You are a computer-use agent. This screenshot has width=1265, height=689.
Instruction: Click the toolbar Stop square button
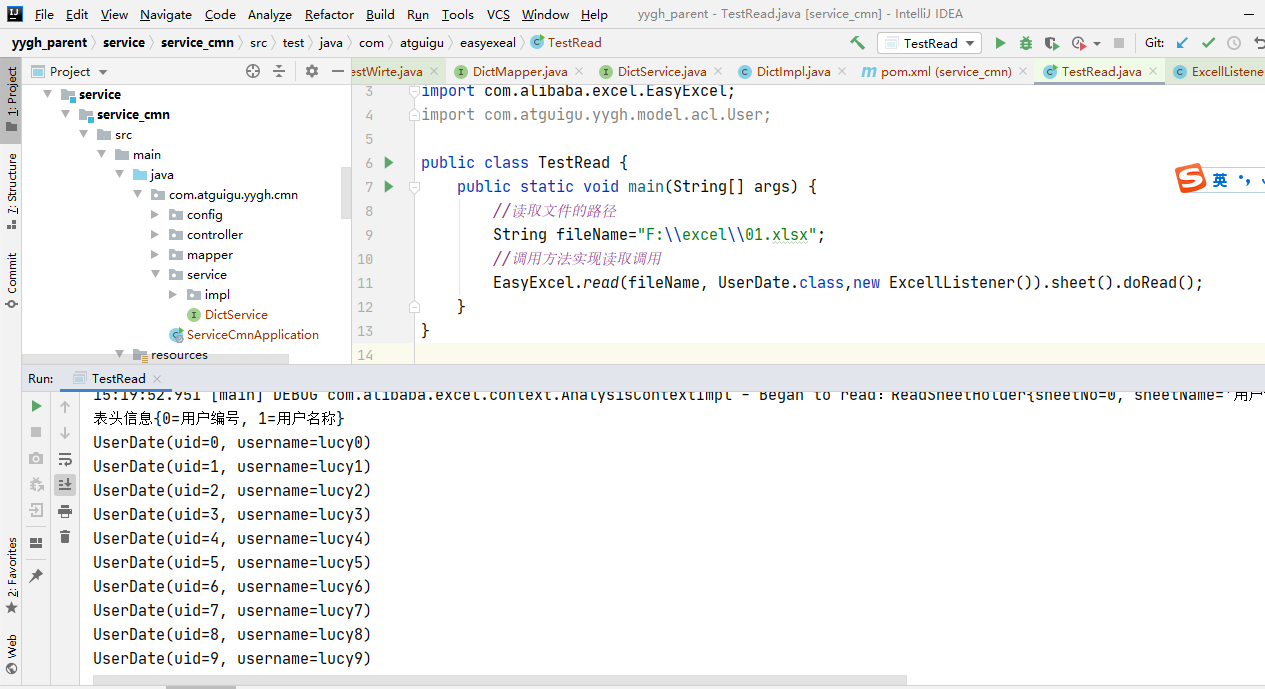pos(1119,43)
